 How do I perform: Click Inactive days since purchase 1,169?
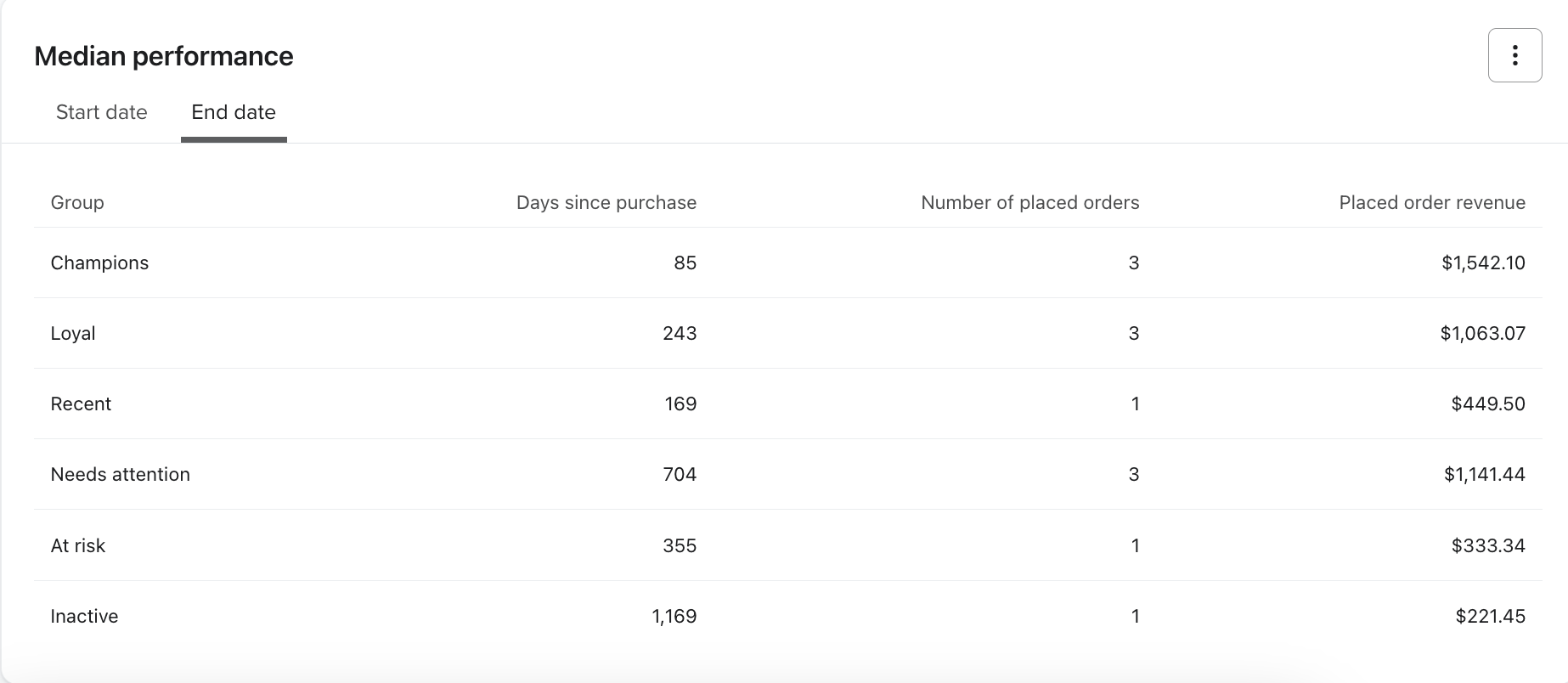click(674, 616)
